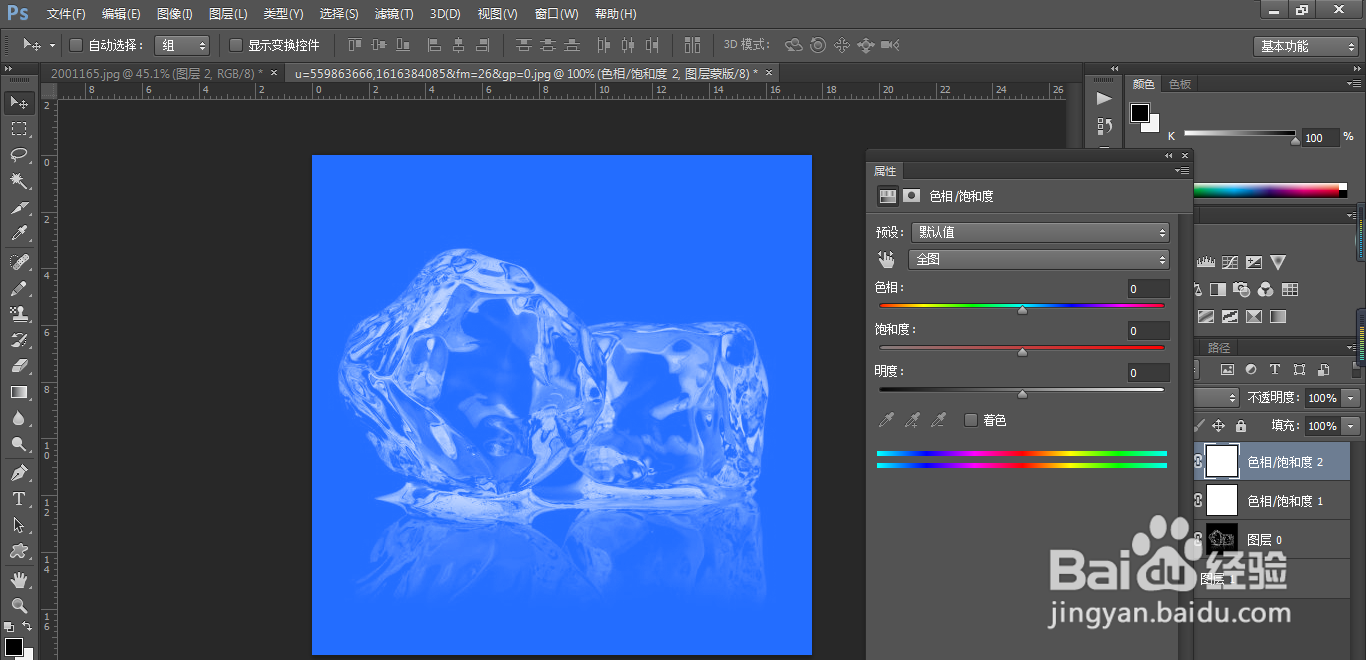1366x660 pixels.
Task: Open the Move tool preset picker arrow
Action: (x=52, y=46)
